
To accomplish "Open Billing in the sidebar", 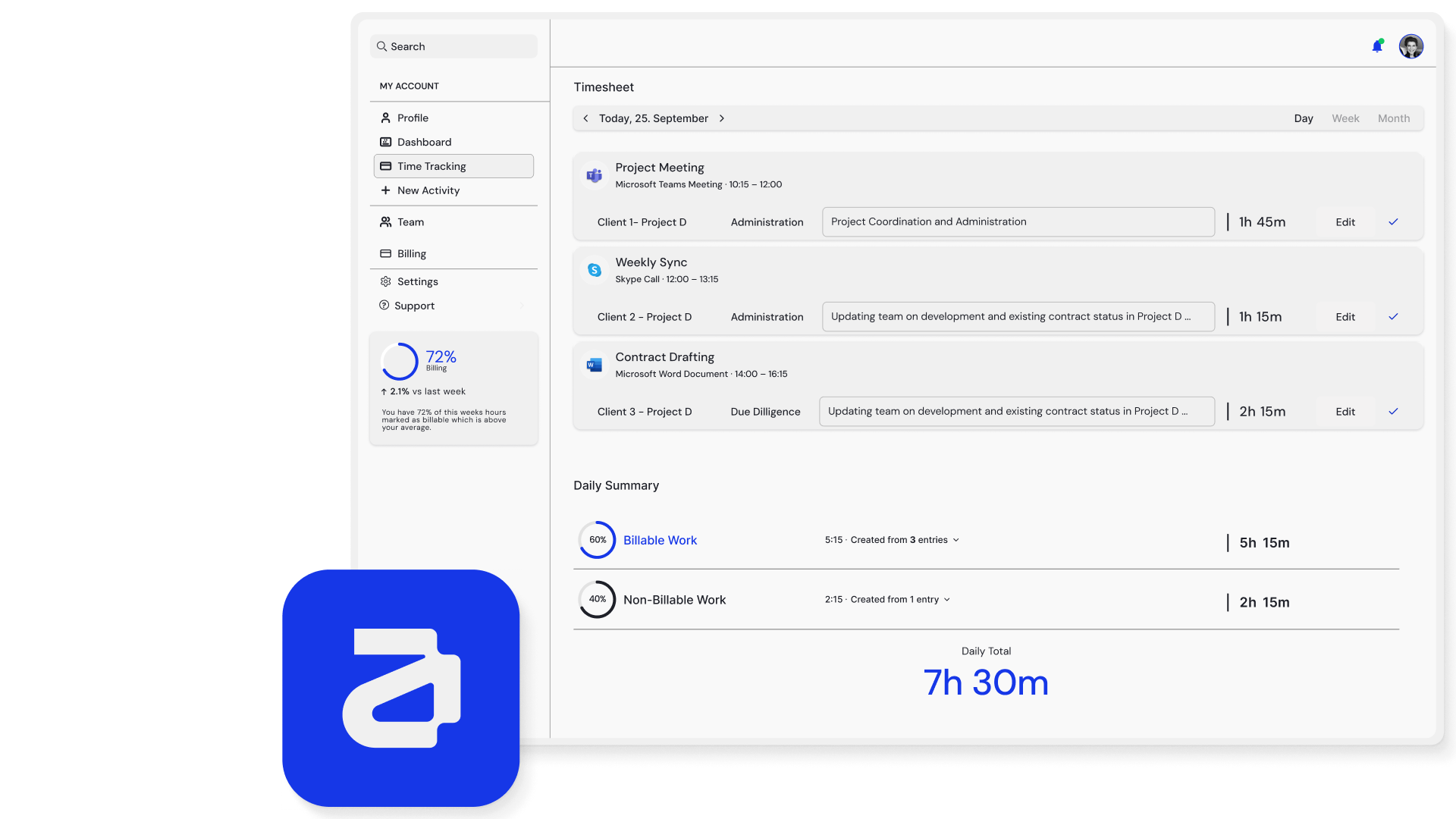I will pyautogui.click(x=411, y=253).
